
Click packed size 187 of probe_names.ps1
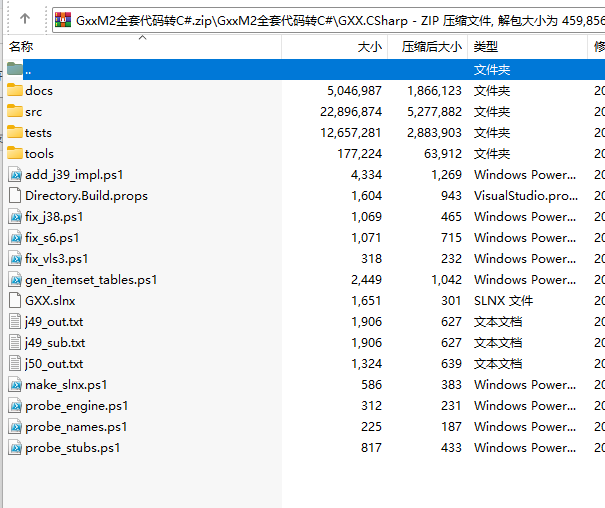[451, 427]
